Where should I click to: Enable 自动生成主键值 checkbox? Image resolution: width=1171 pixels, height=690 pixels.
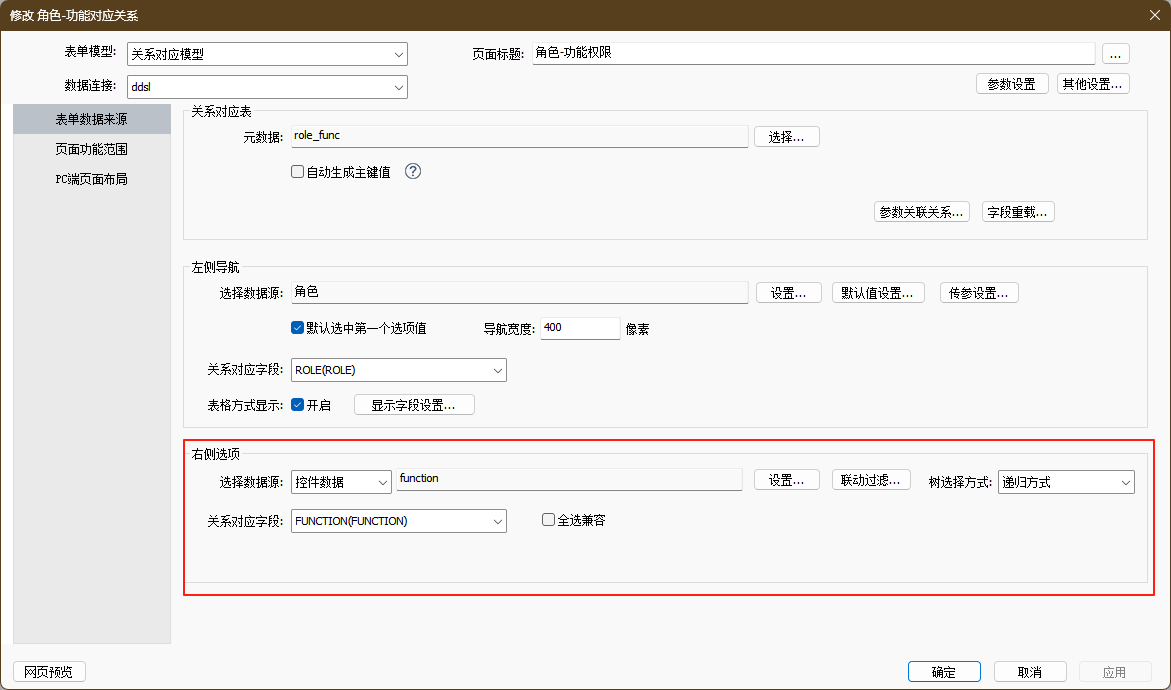point(297,172)
